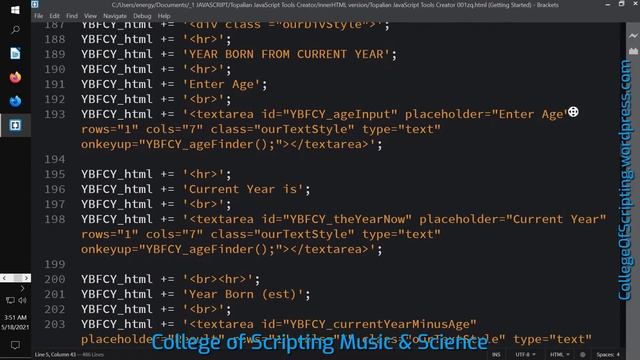Open the Navigate menu
This screenshot has height=360, width=640.
tap(115, 16)
